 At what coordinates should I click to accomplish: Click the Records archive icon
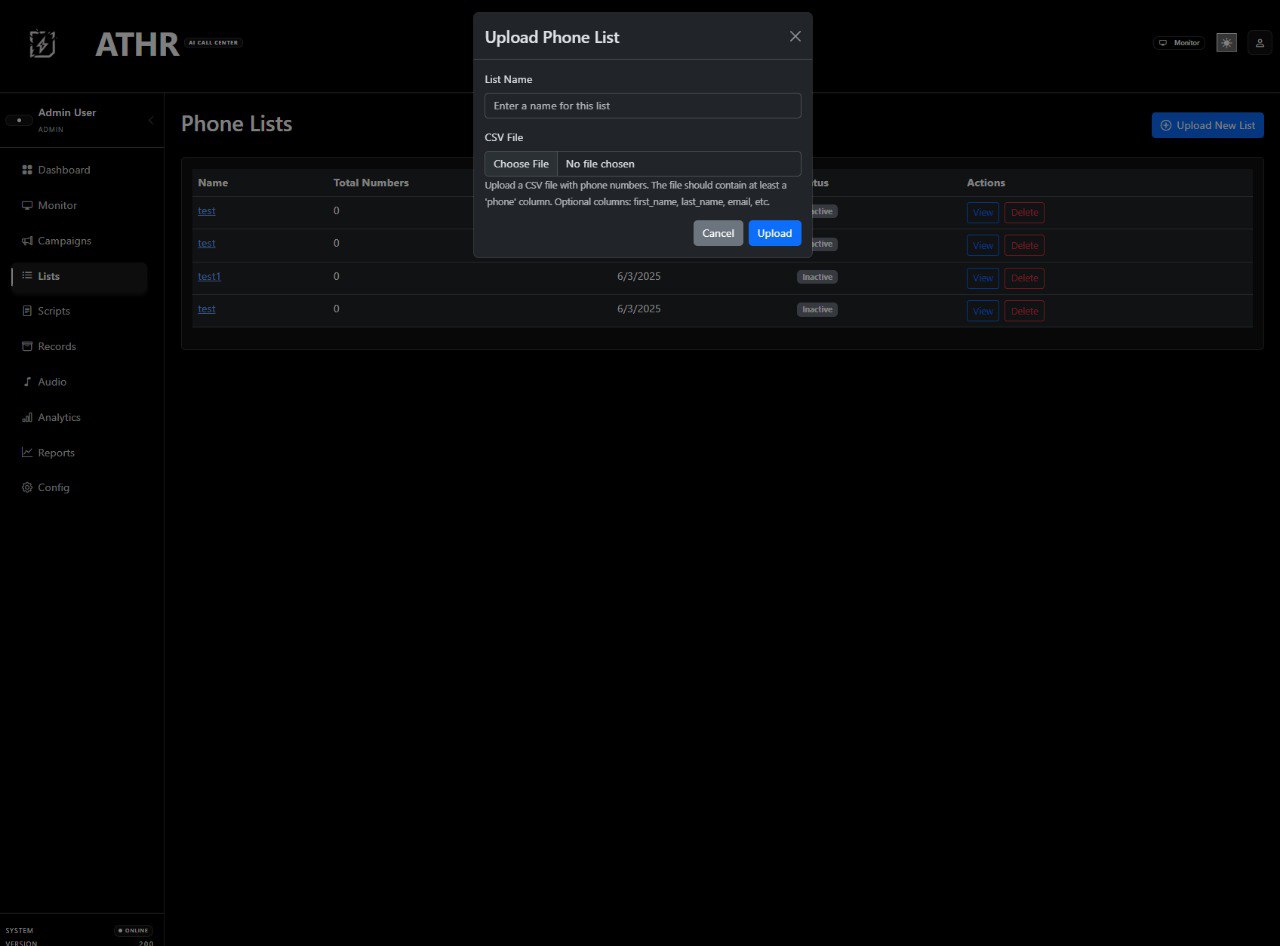27,346
